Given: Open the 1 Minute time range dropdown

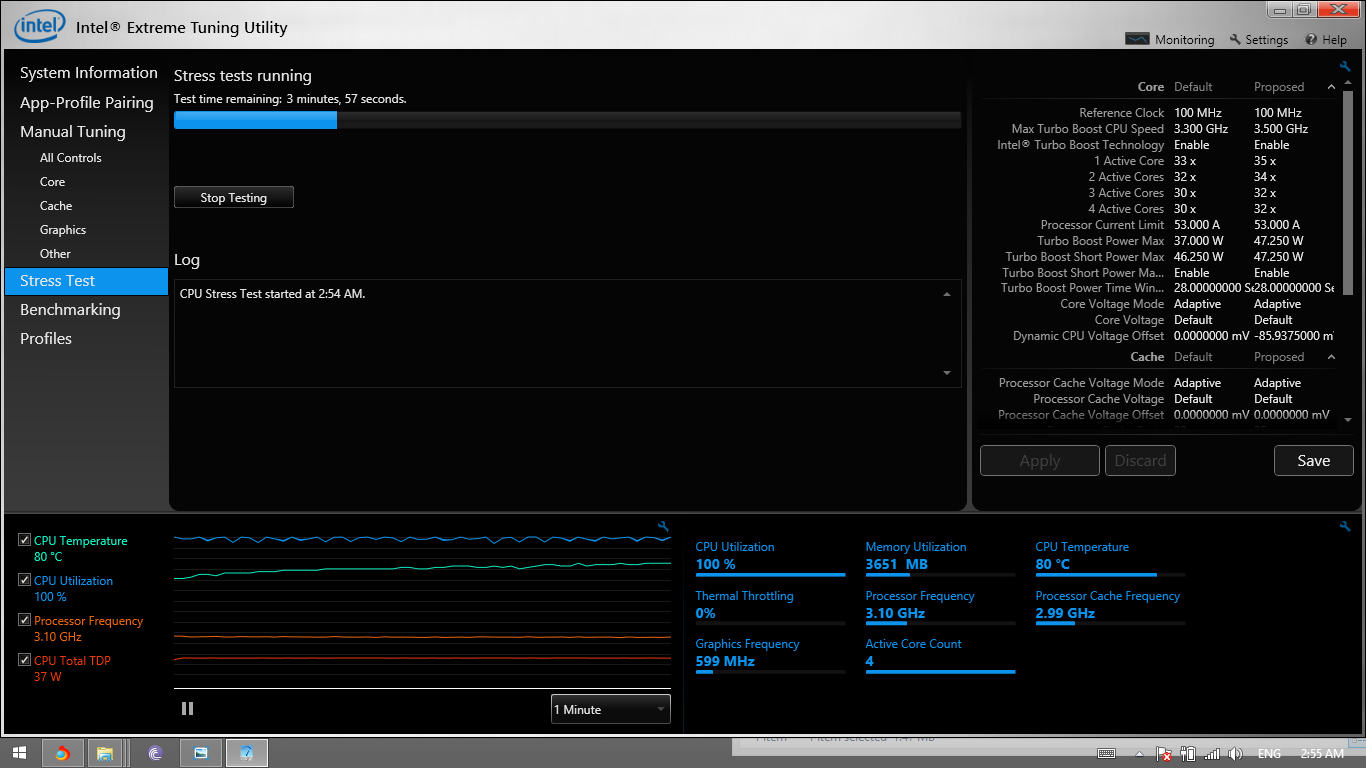Looking at the screenshot, I should point(611,709).
